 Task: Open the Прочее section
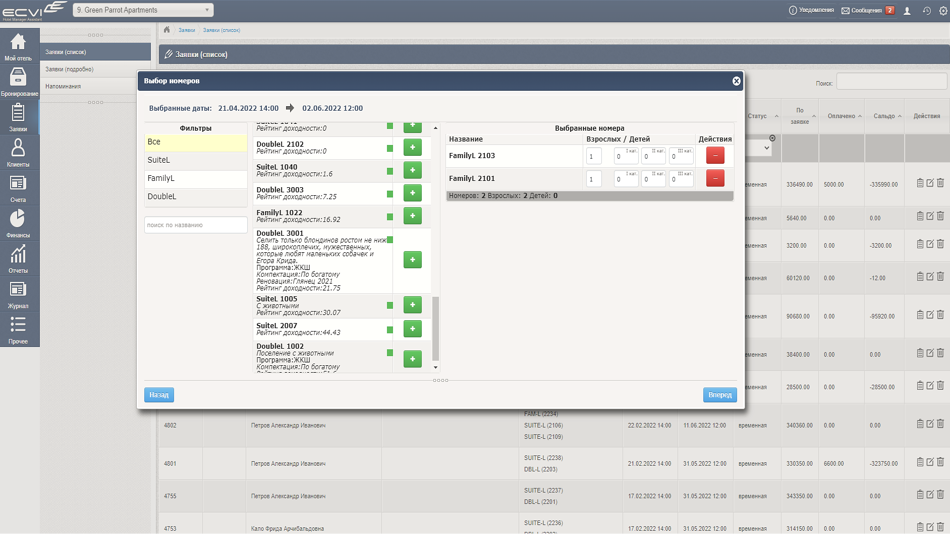point(18,330)
